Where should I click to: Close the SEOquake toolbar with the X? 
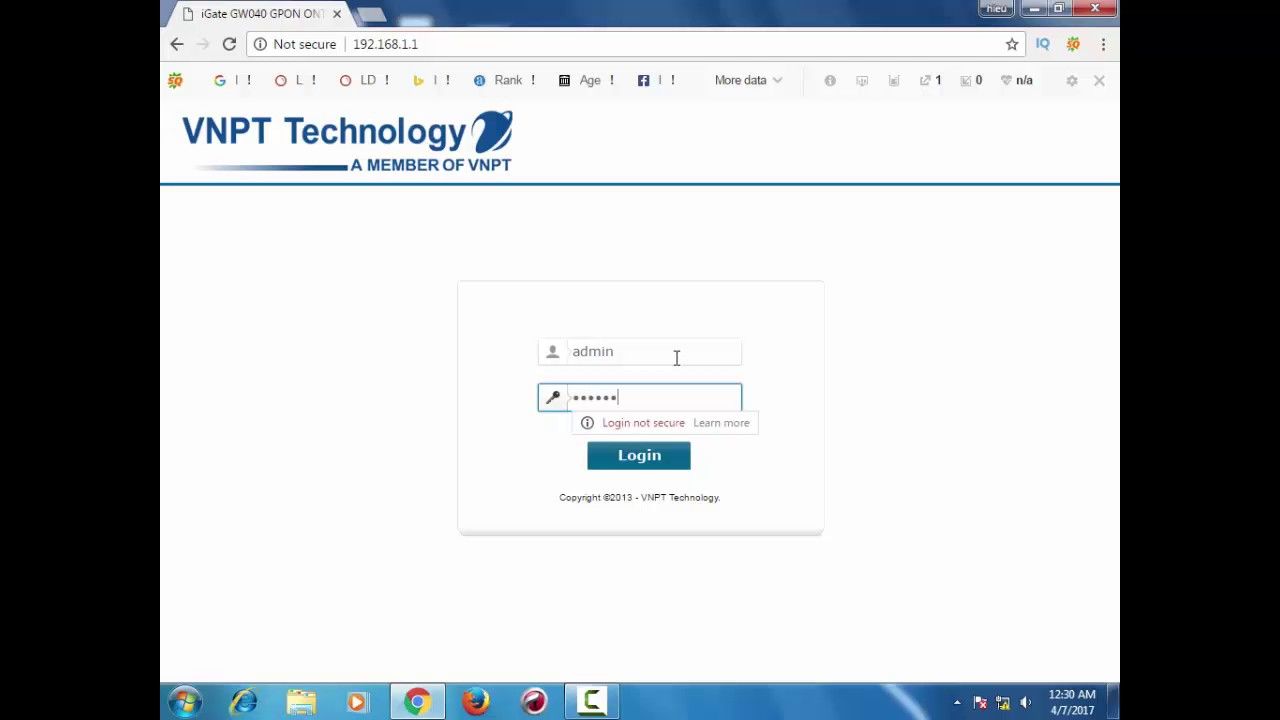1099,80
